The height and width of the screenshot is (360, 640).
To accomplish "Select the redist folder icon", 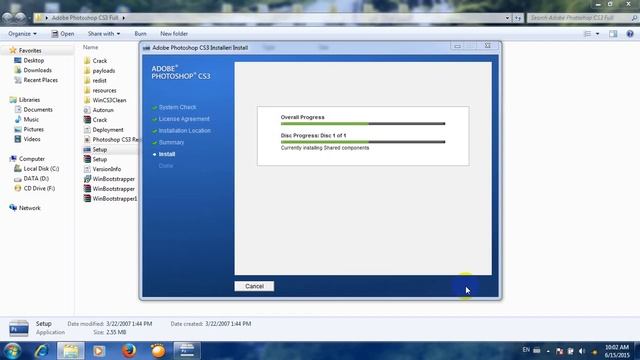I will [87, 80].
